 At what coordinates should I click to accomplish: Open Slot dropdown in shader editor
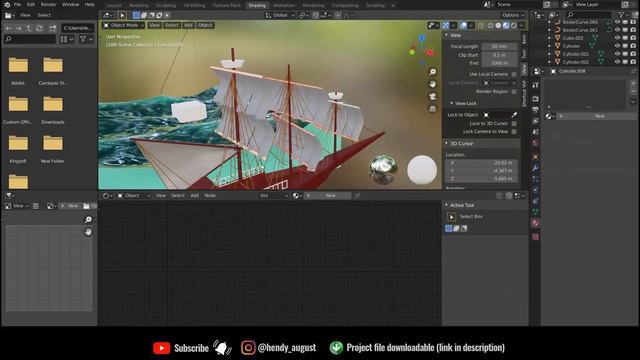[274, 196]
